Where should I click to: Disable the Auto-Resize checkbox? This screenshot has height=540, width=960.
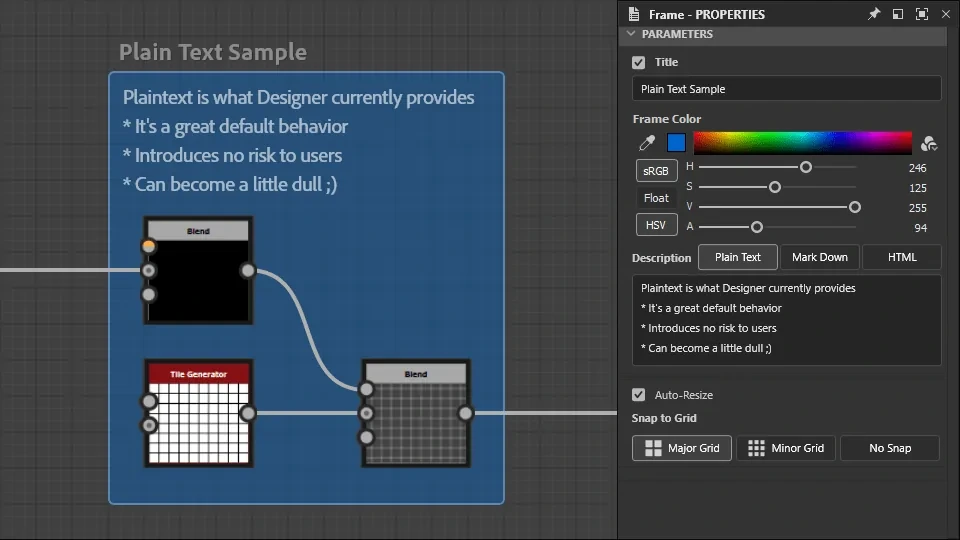639,395
